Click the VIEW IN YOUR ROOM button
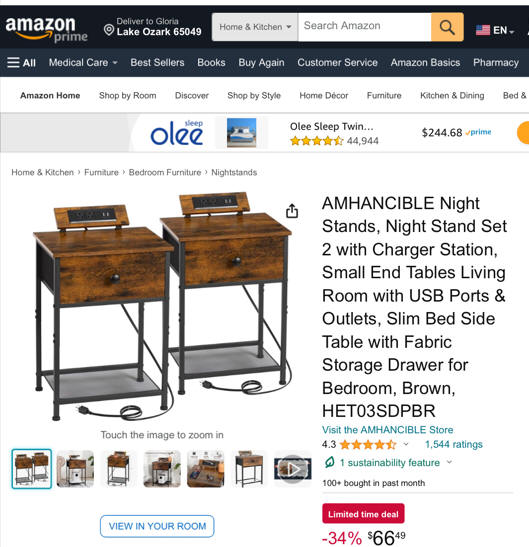529x547 pixels. [x=157, y=526]
